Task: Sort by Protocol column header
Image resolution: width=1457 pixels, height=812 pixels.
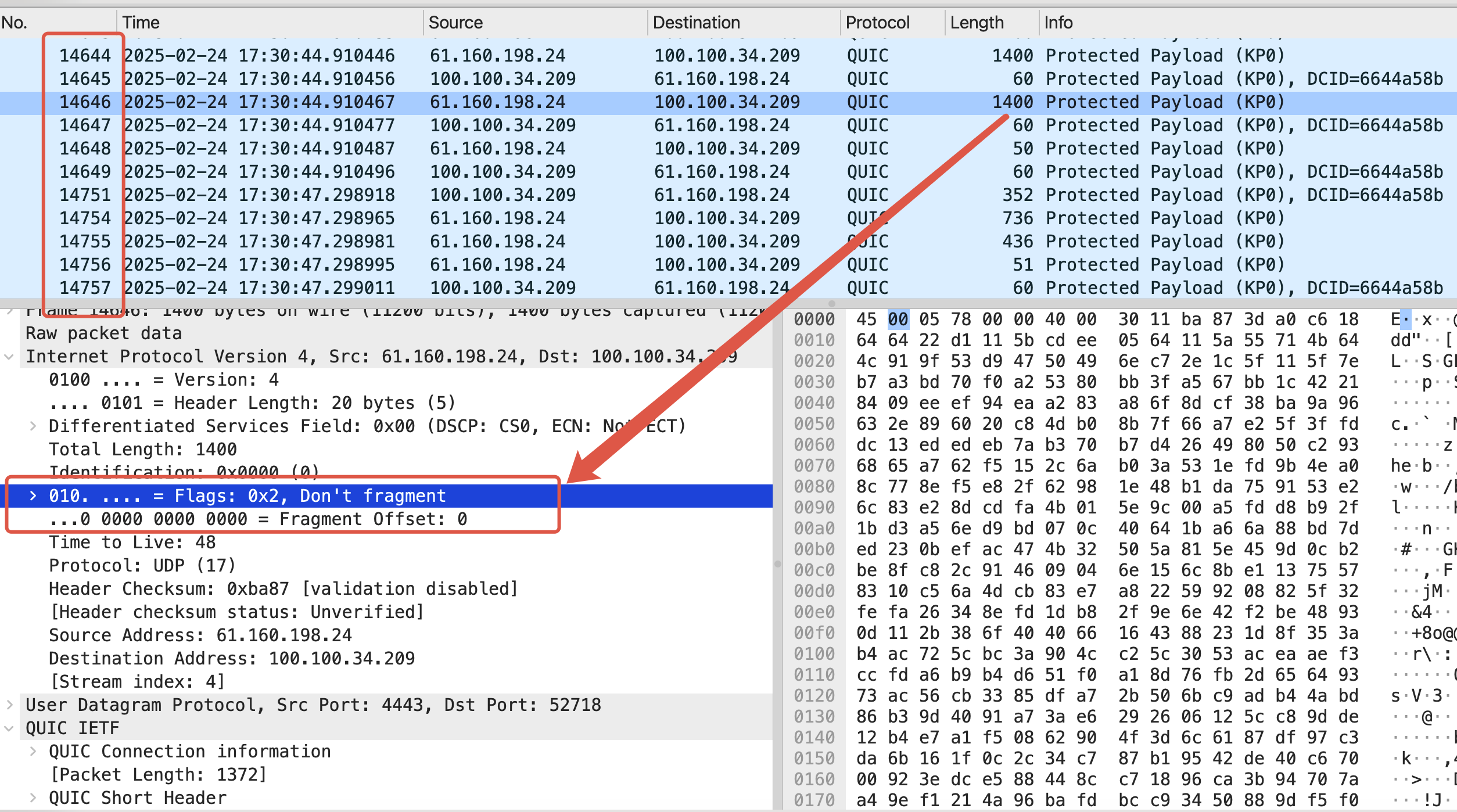Action: [x=877, y=23]
